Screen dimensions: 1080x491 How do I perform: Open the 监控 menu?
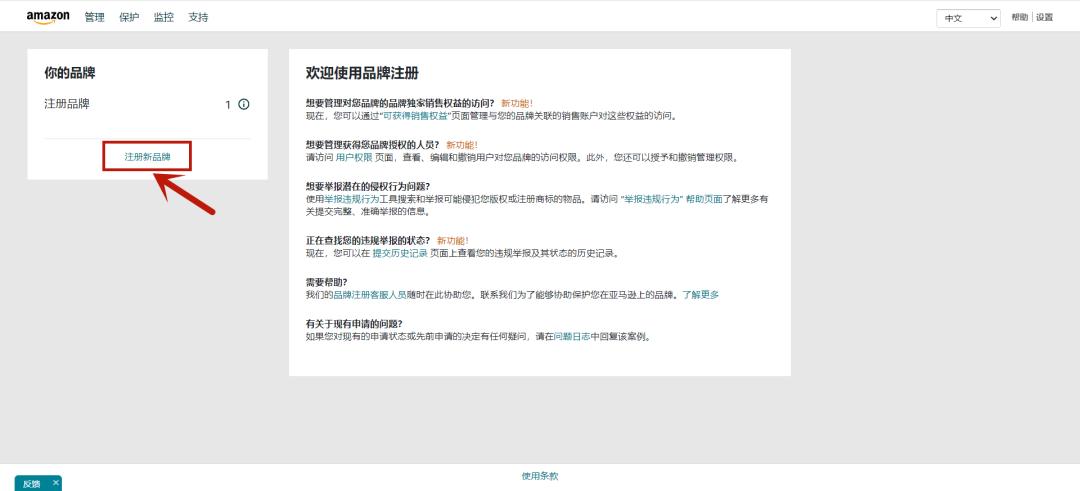pos(164,18)
